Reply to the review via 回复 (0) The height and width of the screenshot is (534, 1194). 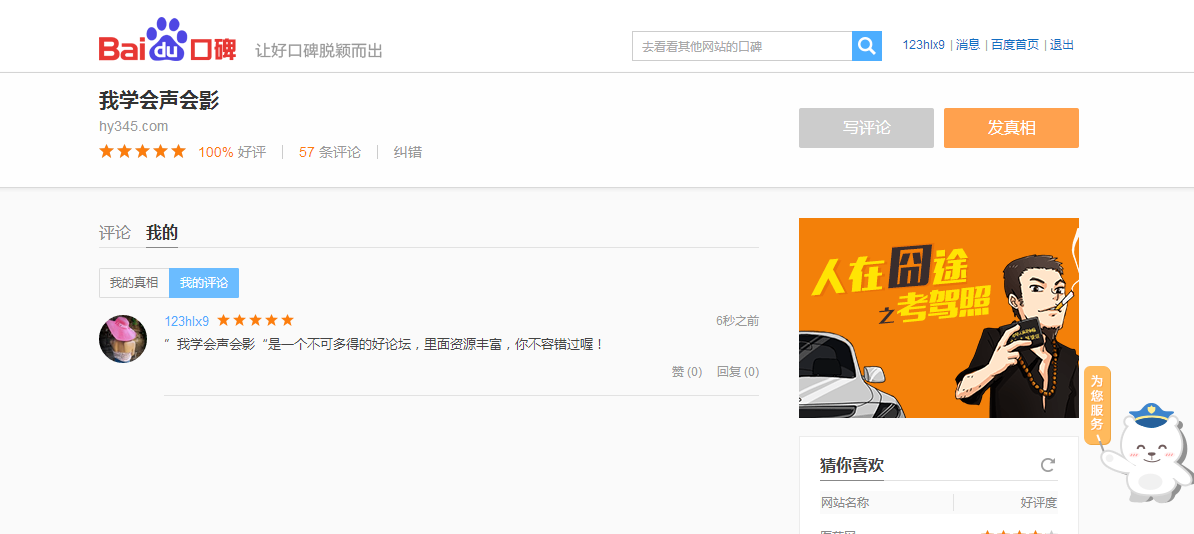coord(738,372)
